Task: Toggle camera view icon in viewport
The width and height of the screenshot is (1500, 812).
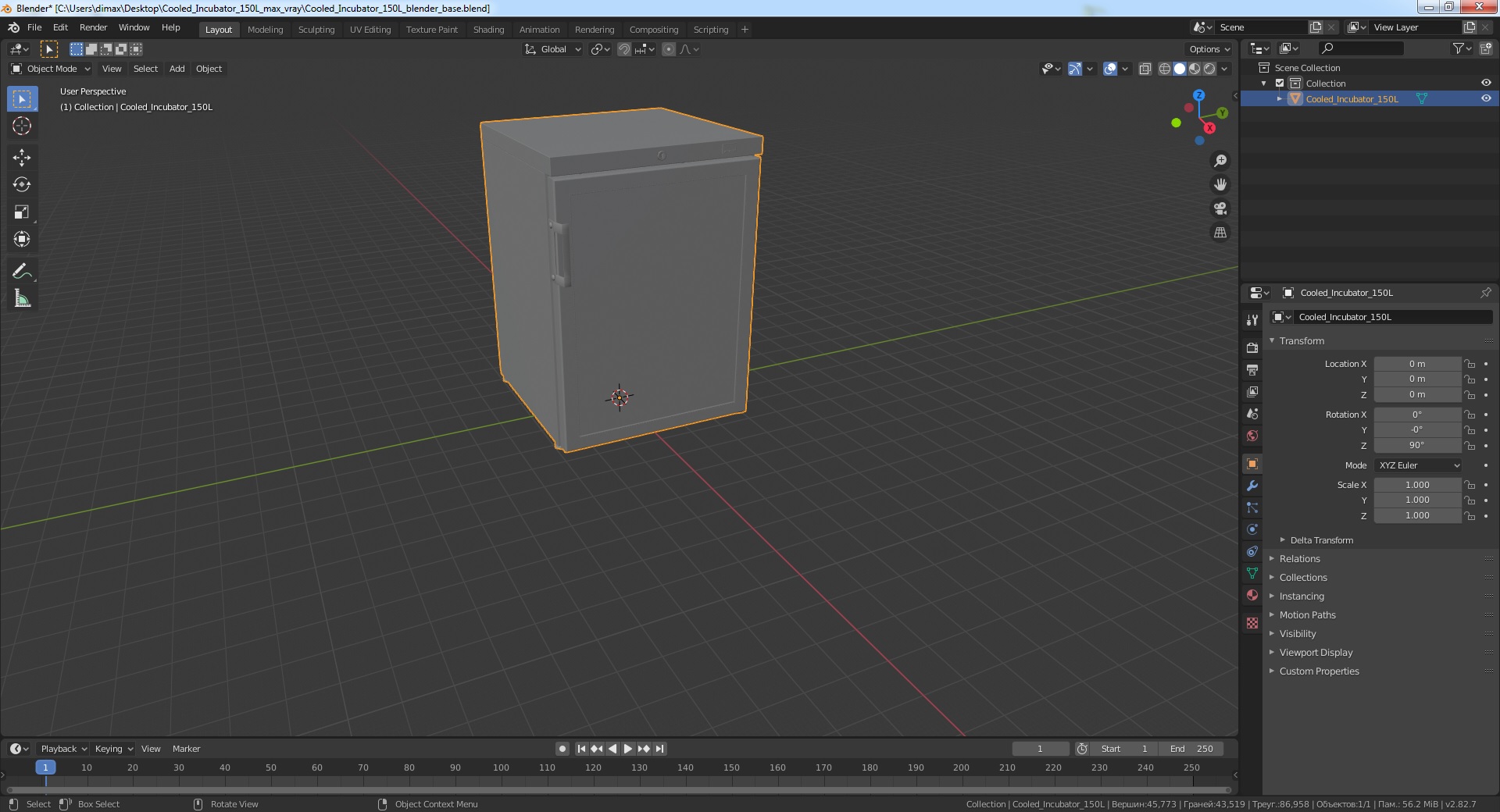Action: 1220,208
